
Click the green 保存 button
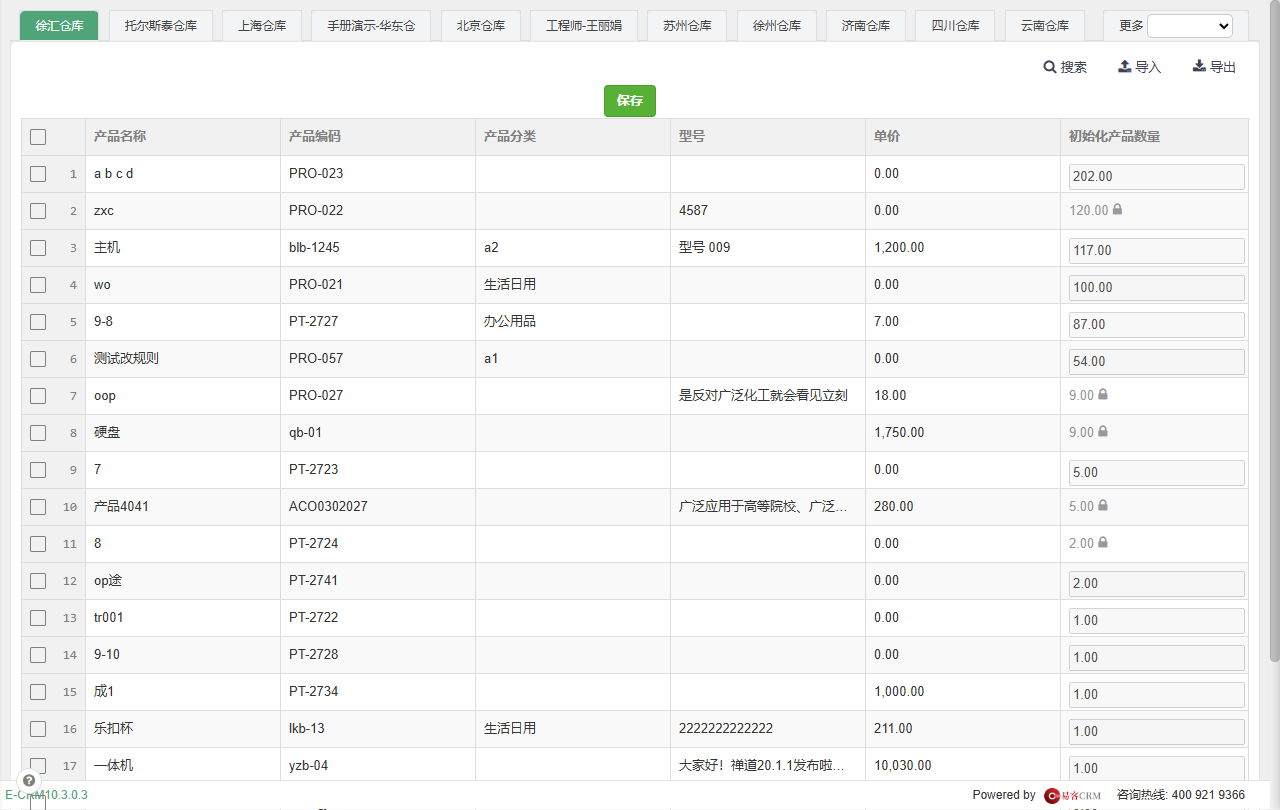tap(630, 101)
